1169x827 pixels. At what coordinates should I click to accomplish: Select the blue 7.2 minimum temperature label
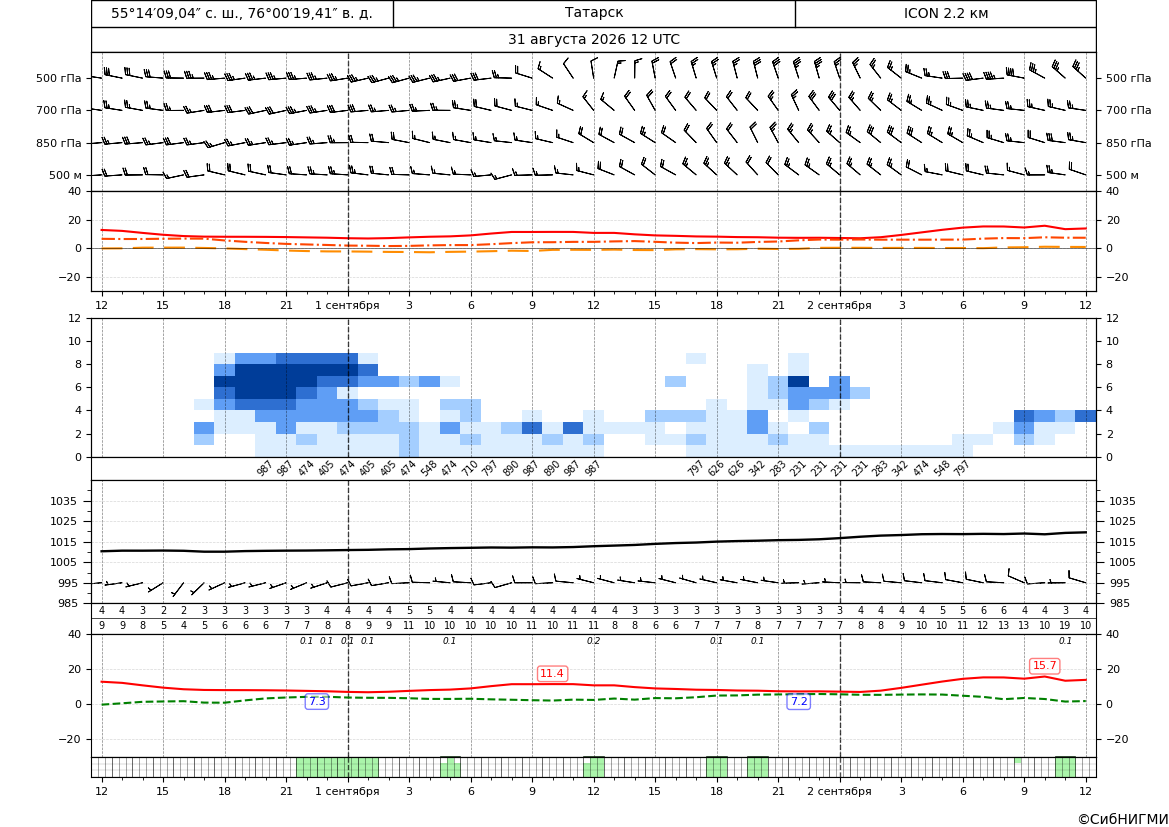(798, 701)
